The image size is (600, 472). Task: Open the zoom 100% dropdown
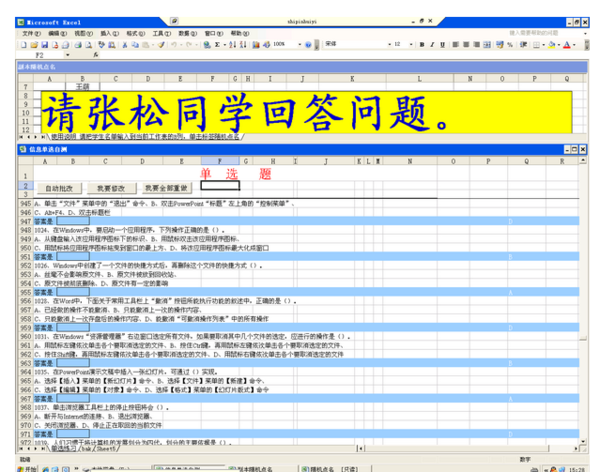(x=300, y=45)
